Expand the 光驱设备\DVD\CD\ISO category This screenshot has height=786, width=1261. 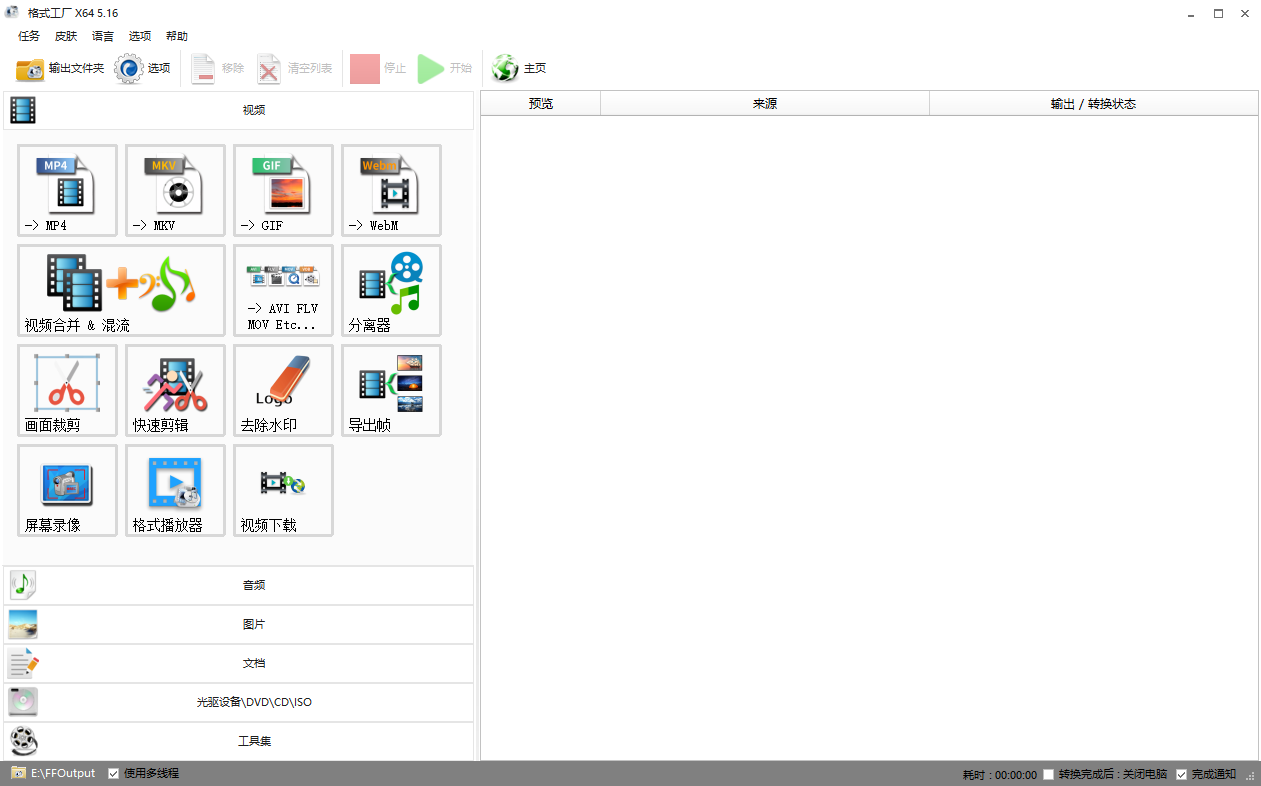(238, 702)
